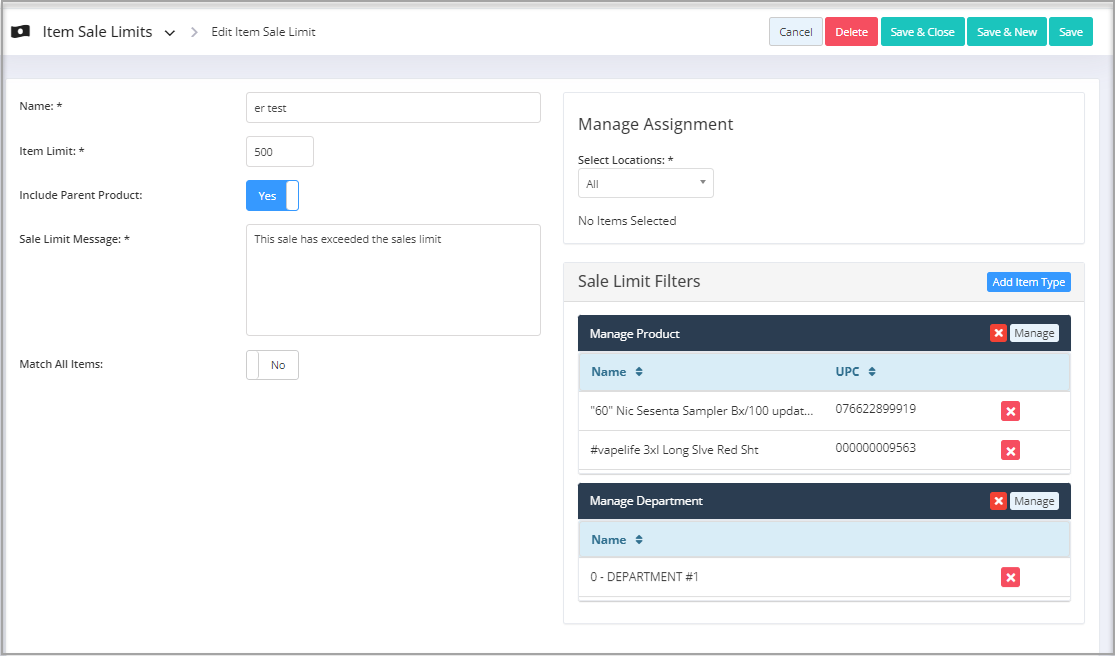
Task: Click product name "60" Nic Sesenta Sampler
Action: (x=701, y=411)
